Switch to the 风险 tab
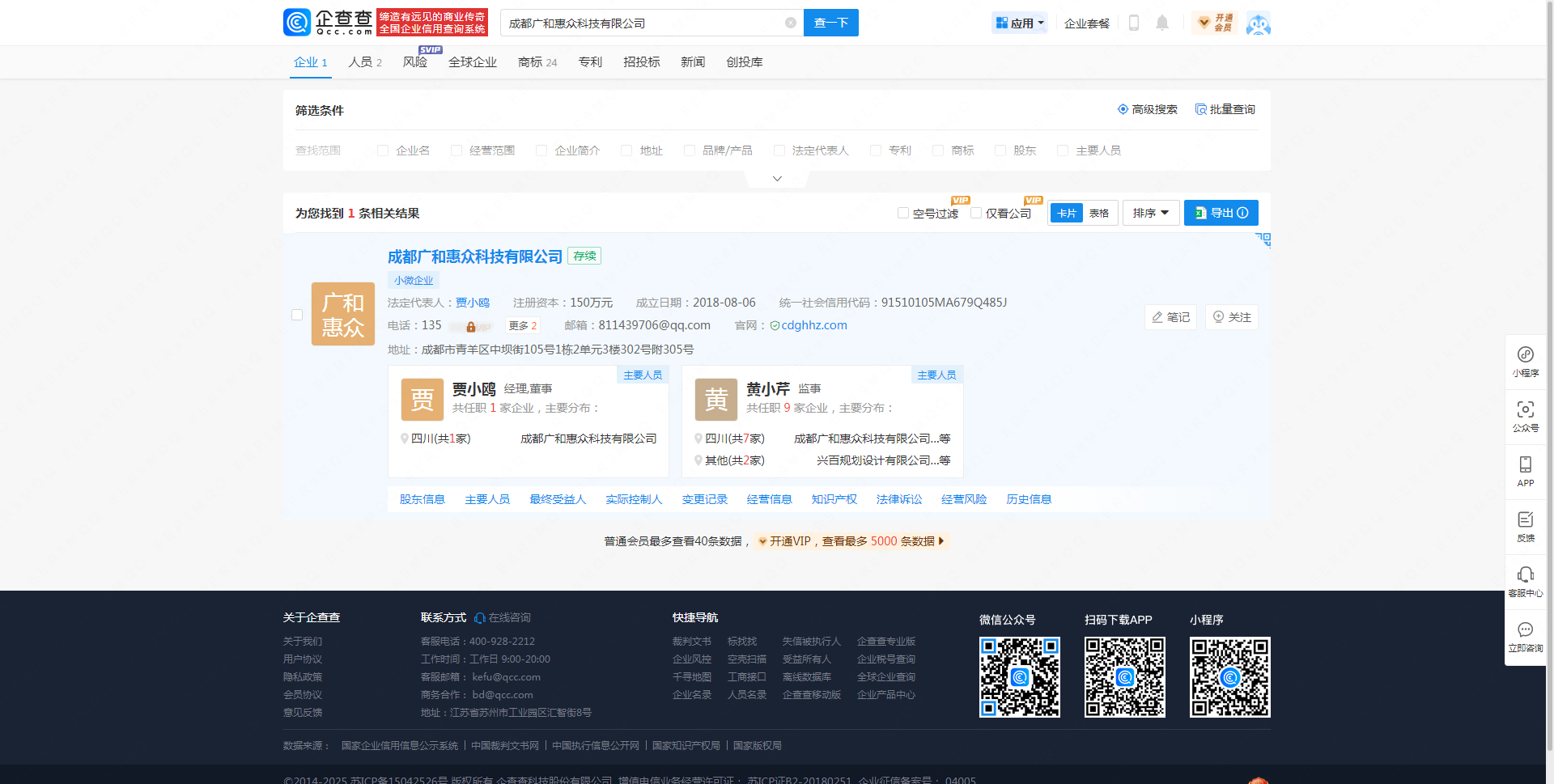This screenshot has height=784, width=1554. [x=415, y=62]
